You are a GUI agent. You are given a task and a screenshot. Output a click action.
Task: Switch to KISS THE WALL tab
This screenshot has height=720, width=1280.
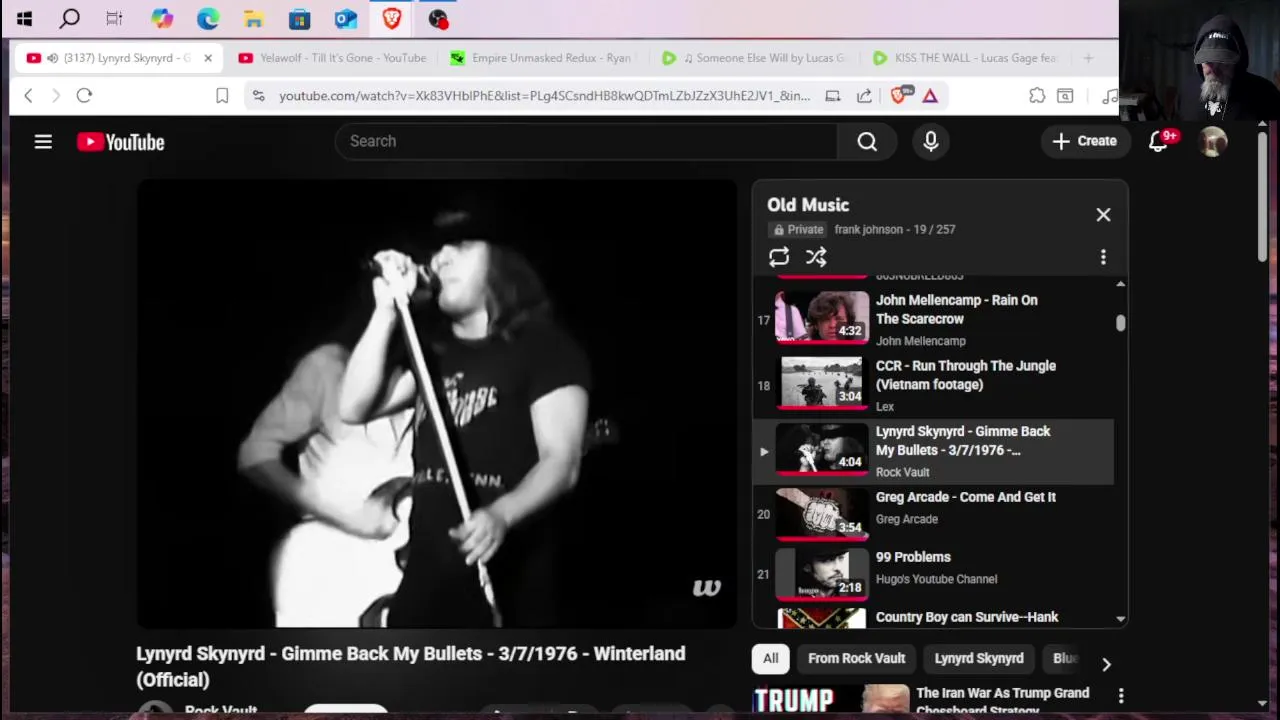pos(966,58)
